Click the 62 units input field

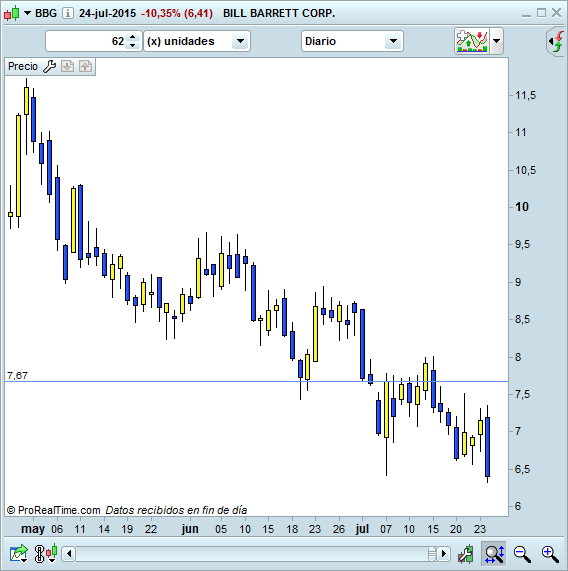pos(86,41)
